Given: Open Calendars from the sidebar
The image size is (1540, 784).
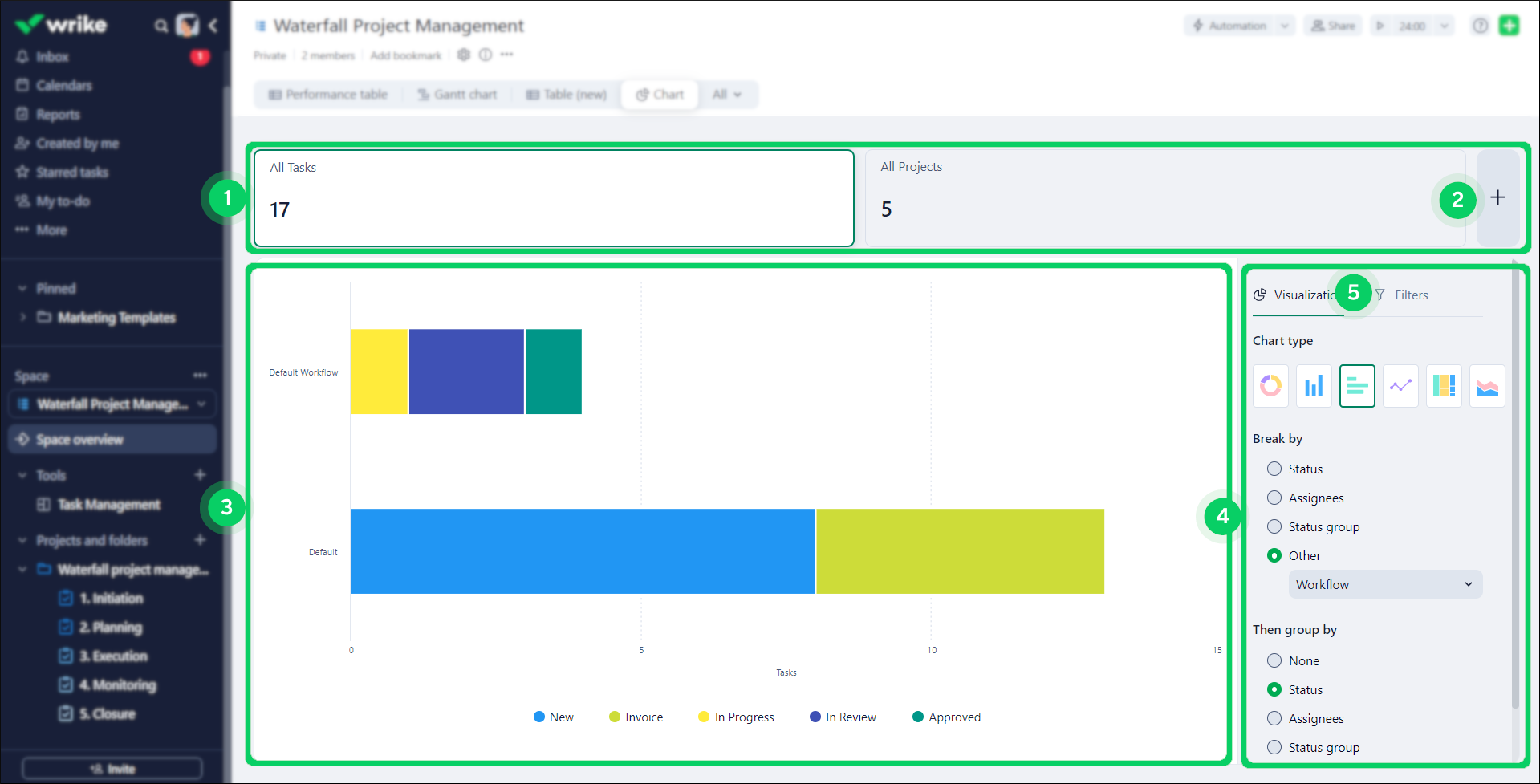Looking at the screenshot, I should 63,85.
